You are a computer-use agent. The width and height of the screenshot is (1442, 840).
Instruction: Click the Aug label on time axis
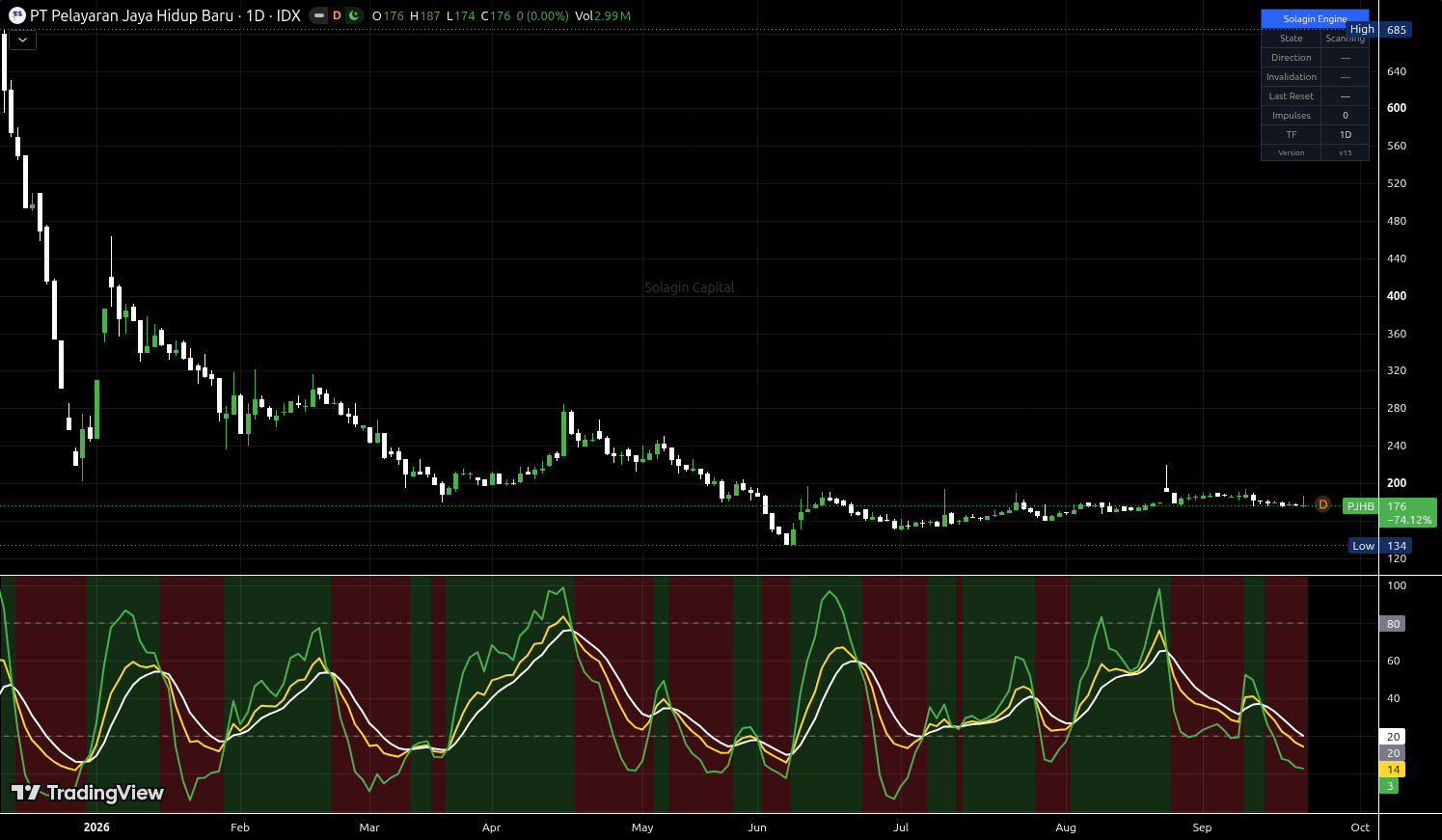click(x=1066, y=827)
